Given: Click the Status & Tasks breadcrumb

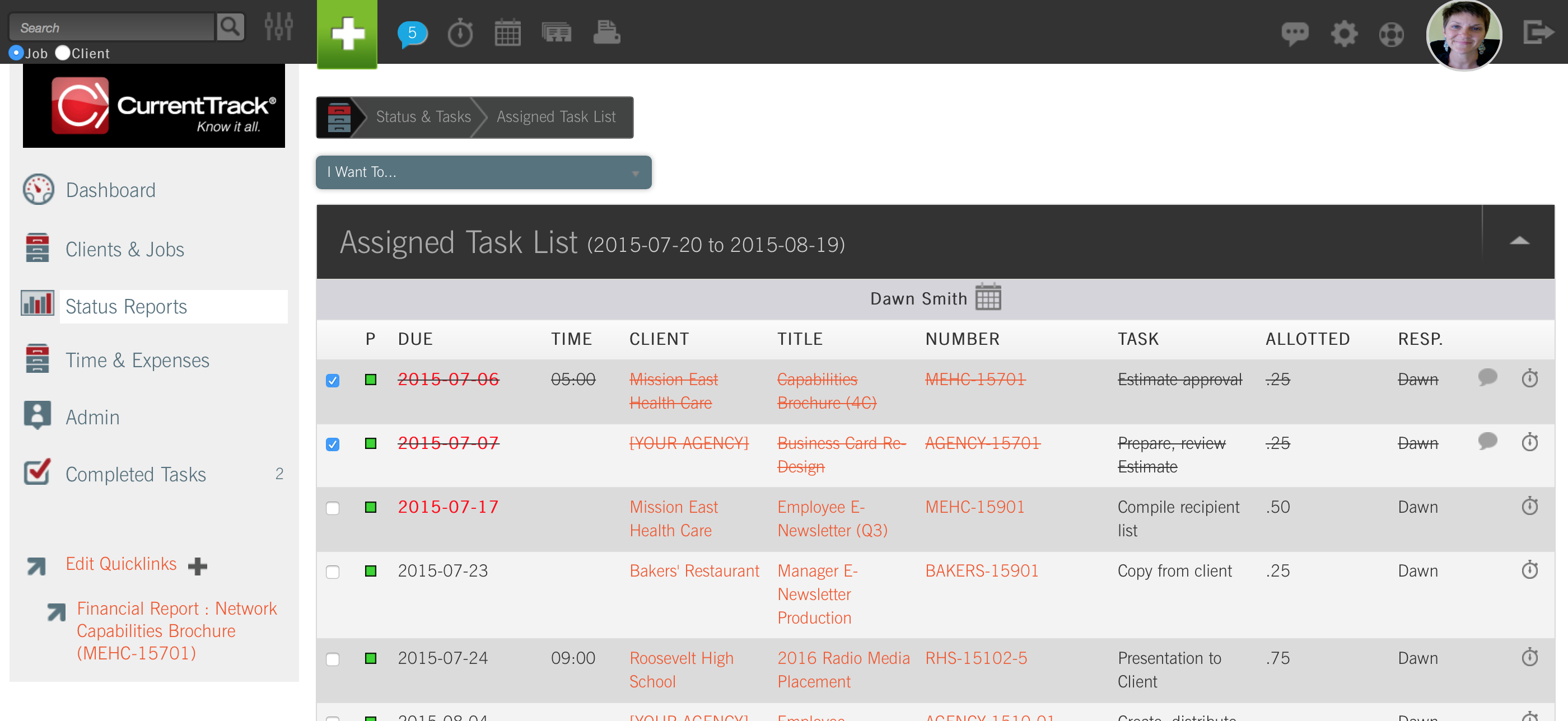Looking at the screenshot, I should (x=424, y=117).
